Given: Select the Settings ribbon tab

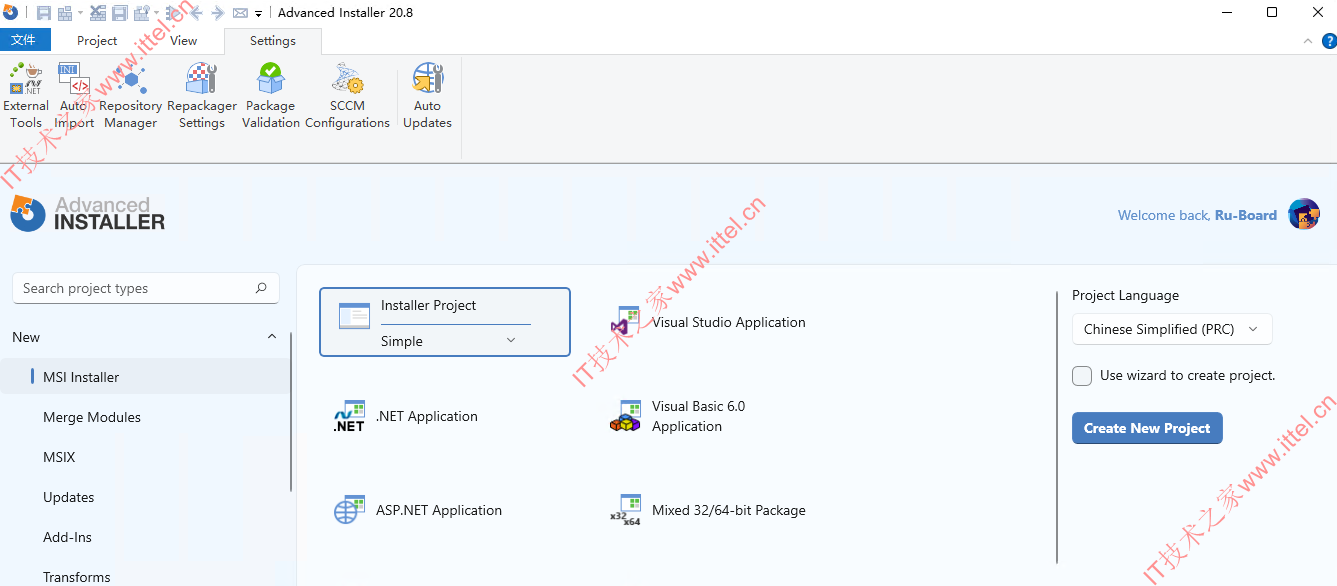Looking at the screenshot, I should (273, 41).
